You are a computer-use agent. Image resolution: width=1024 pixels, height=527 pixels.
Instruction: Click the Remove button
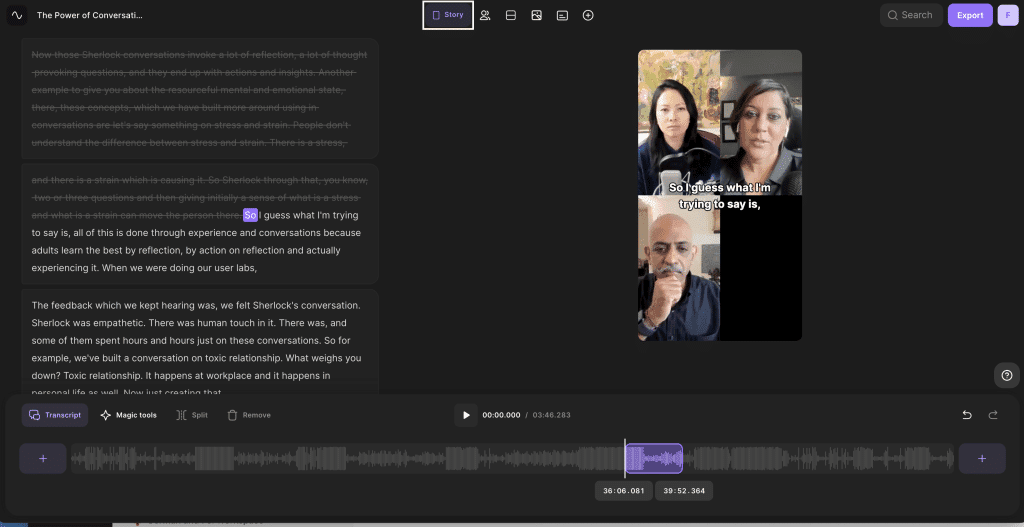point(249,415)
